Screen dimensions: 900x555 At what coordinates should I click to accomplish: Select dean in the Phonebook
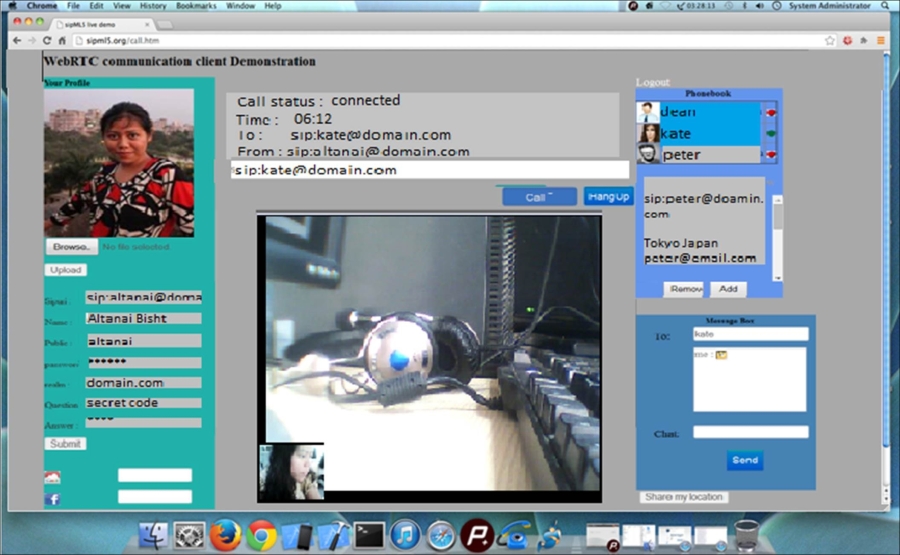[x=699, y=112]
